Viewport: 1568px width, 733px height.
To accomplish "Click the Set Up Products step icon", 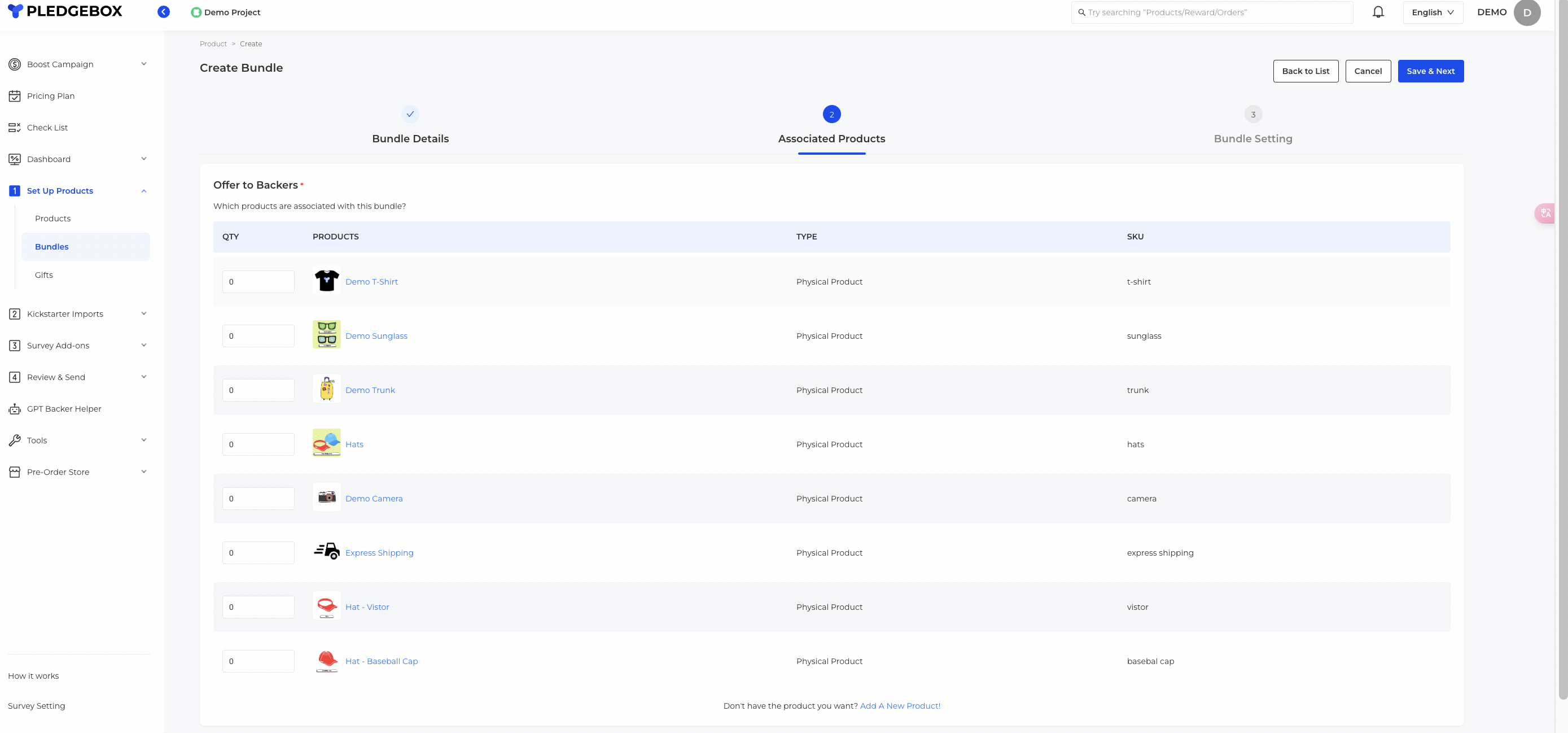I will click(x=15, y=190).
